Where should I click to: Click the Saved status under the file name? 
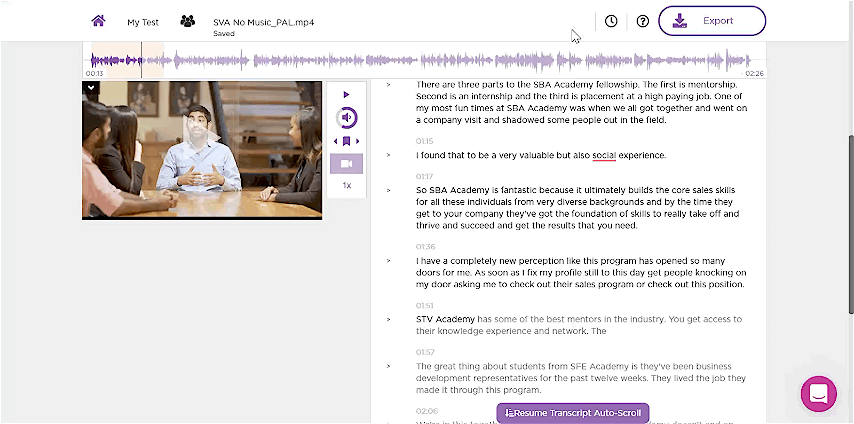click(224, 34)
